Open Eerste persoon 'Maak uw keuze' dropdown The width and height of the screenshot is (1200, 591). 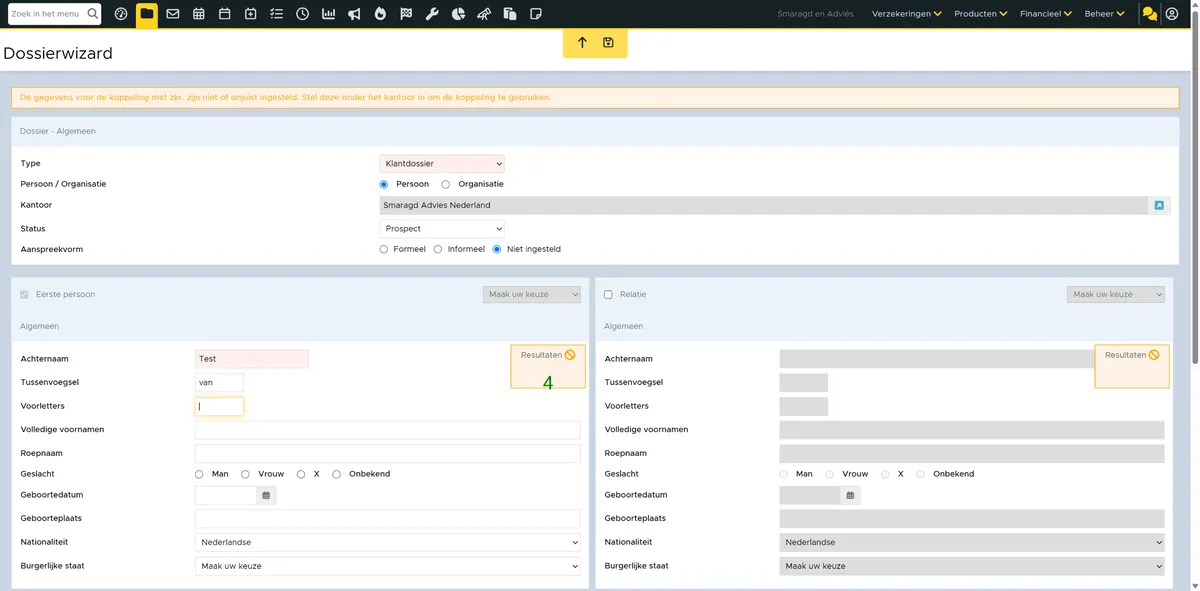point(532,294)
